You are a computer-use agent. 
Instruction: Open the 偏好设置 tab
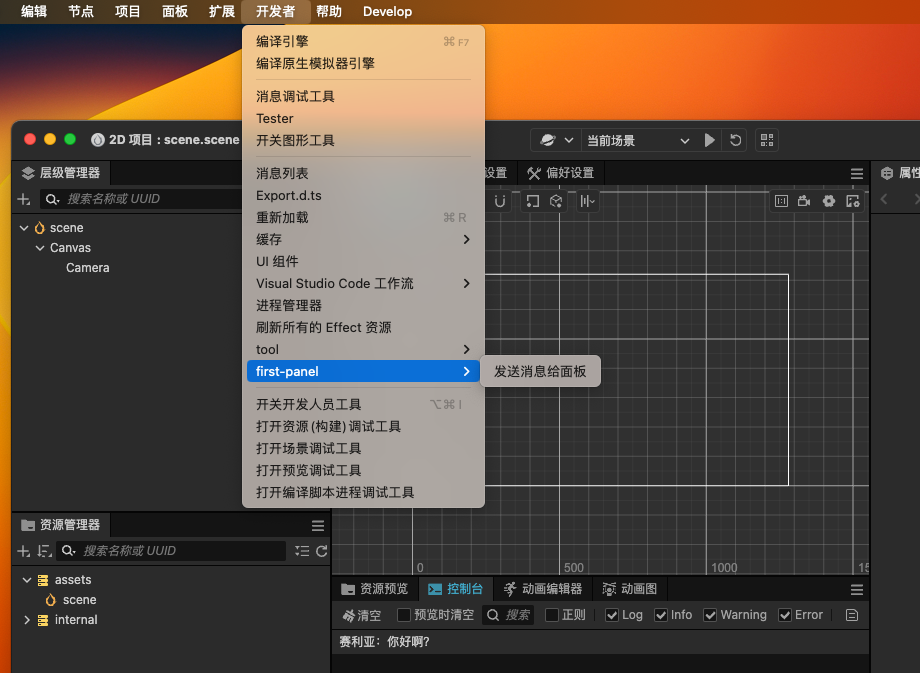560,173
